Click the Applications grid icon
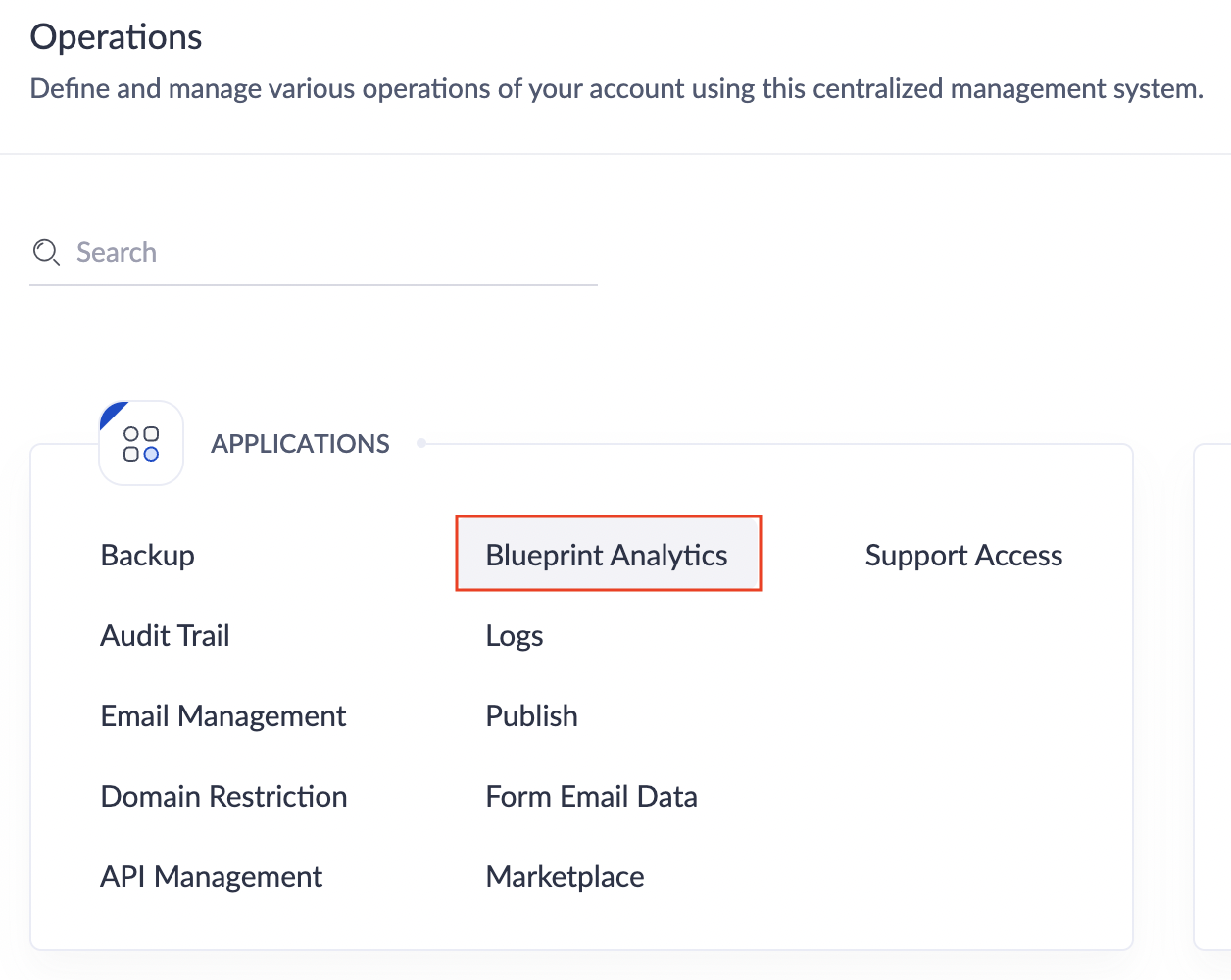The width and height of the screenshot is (1231, 980). [x=141, y=443]
